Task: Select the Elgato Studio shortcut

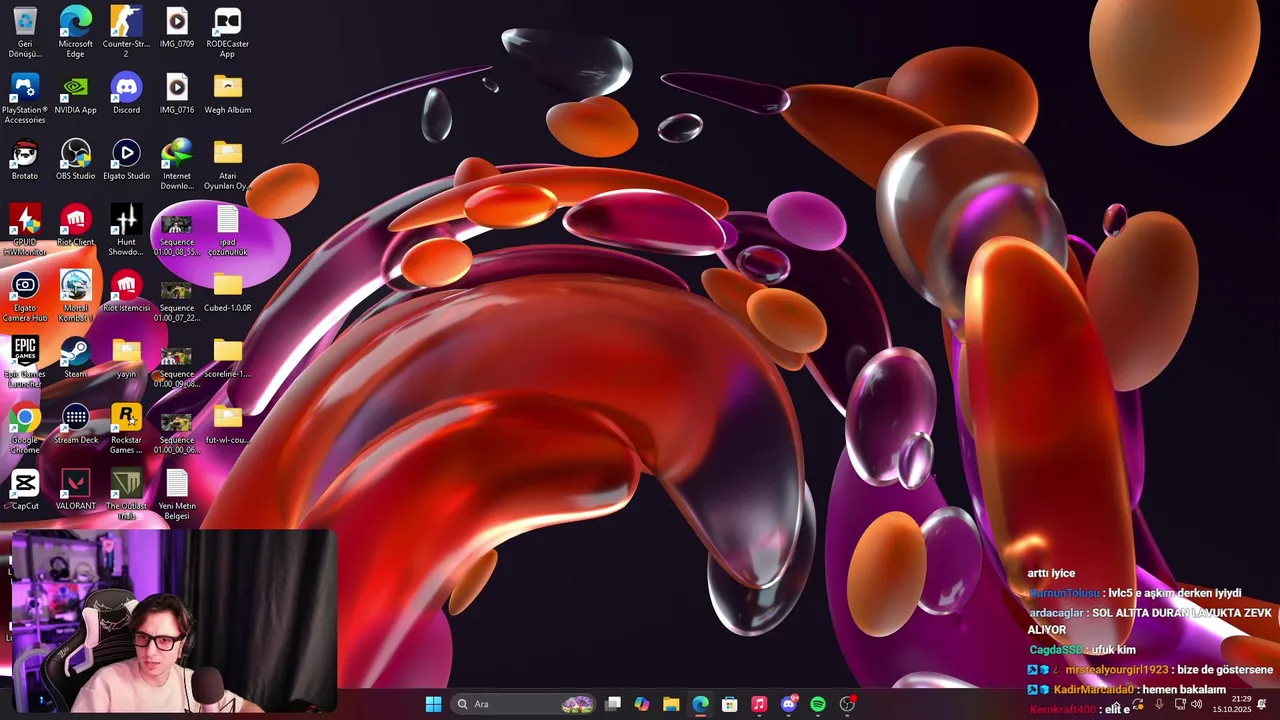Action: coord(126,159)
